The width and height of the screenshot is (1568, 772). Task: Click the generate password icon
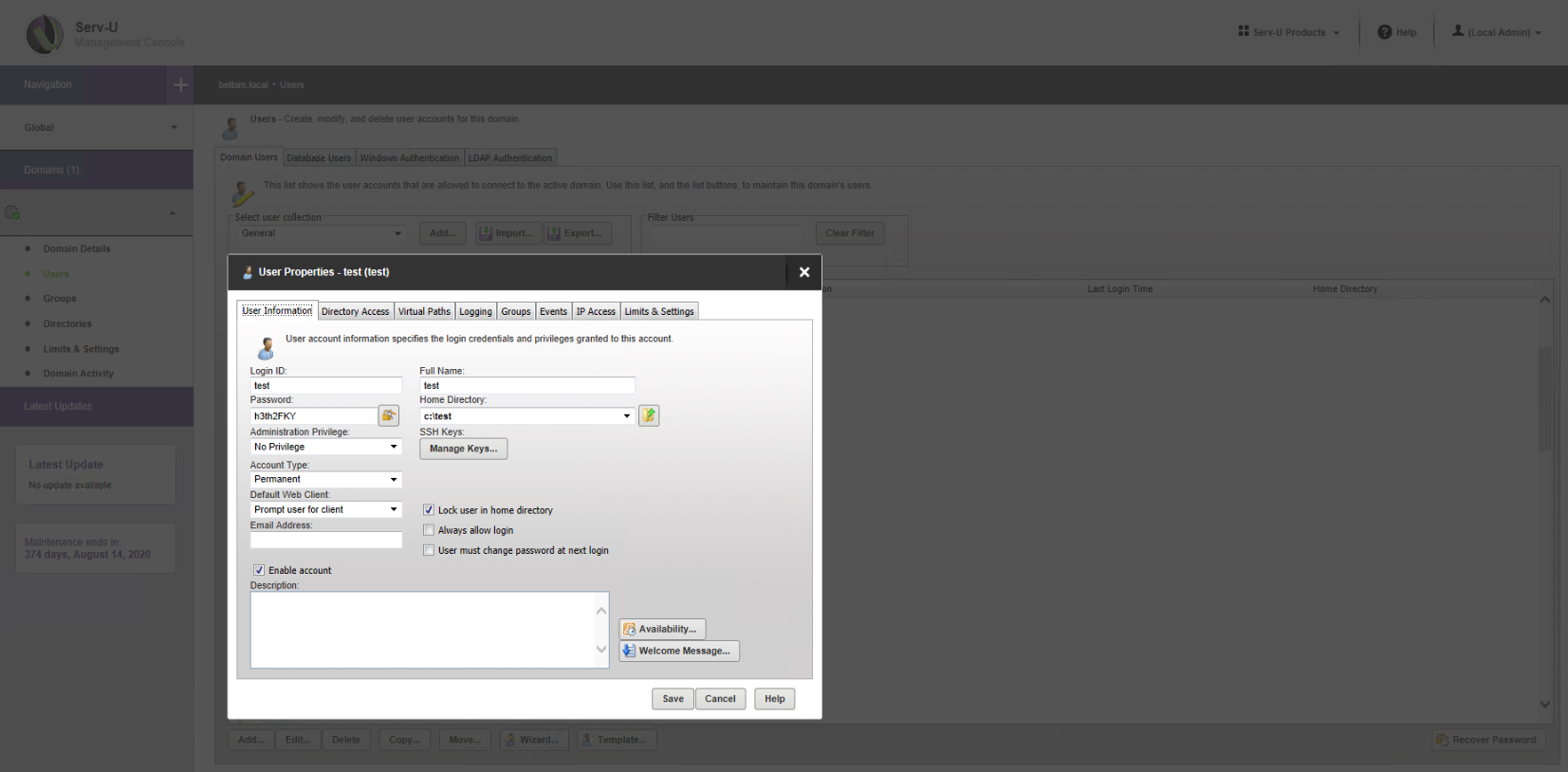coord(388,415)
